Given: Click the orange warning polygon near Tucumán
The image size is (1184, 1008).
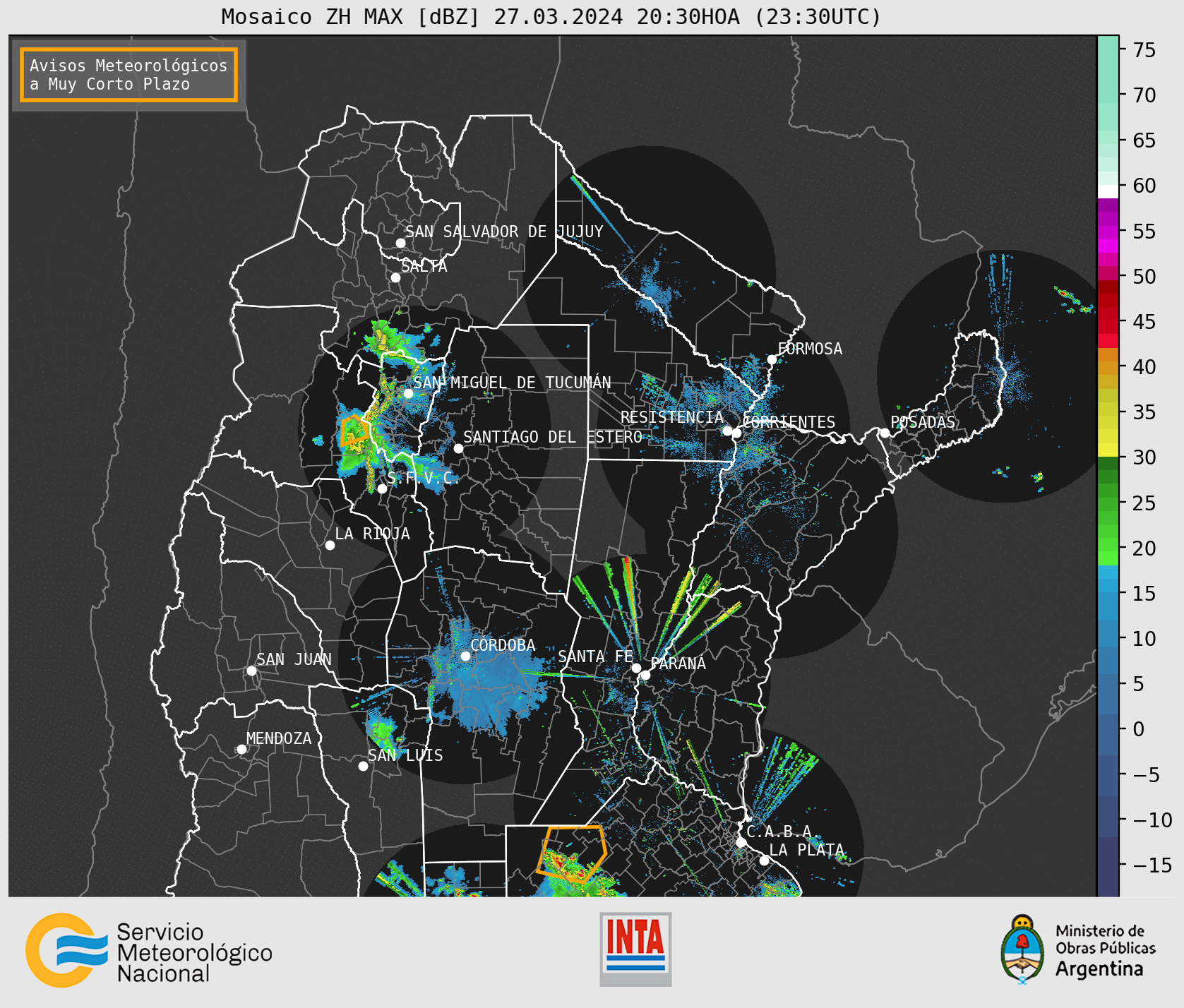Looking at the screenshot, I should 354,431.
